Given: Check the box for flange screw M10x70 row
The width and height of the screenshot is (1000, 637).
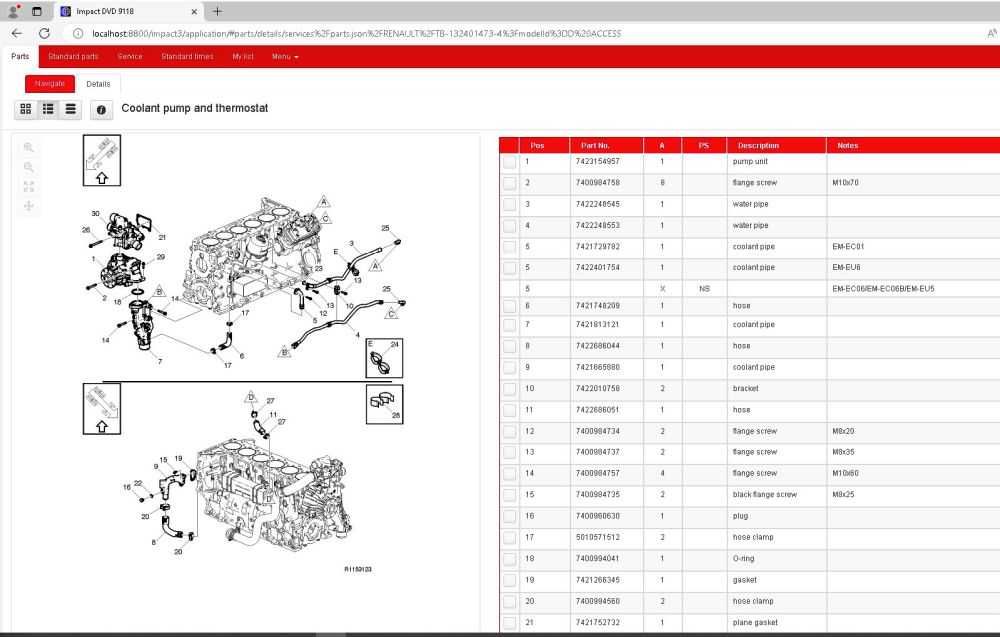Looking at the screenshot, I should point(509,184).
